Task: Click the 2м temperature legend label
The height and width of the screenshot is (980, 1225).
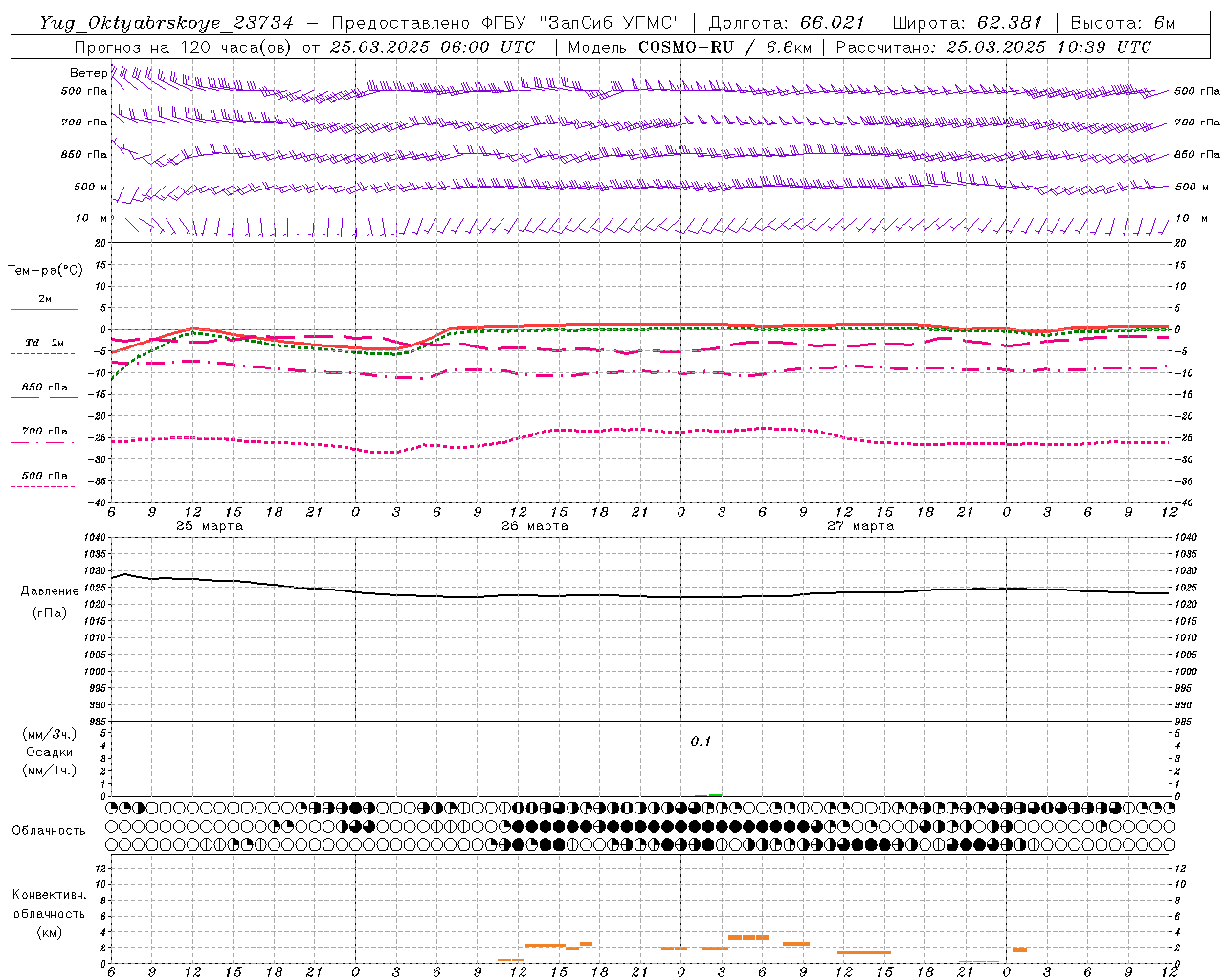Action: [45, 299]
